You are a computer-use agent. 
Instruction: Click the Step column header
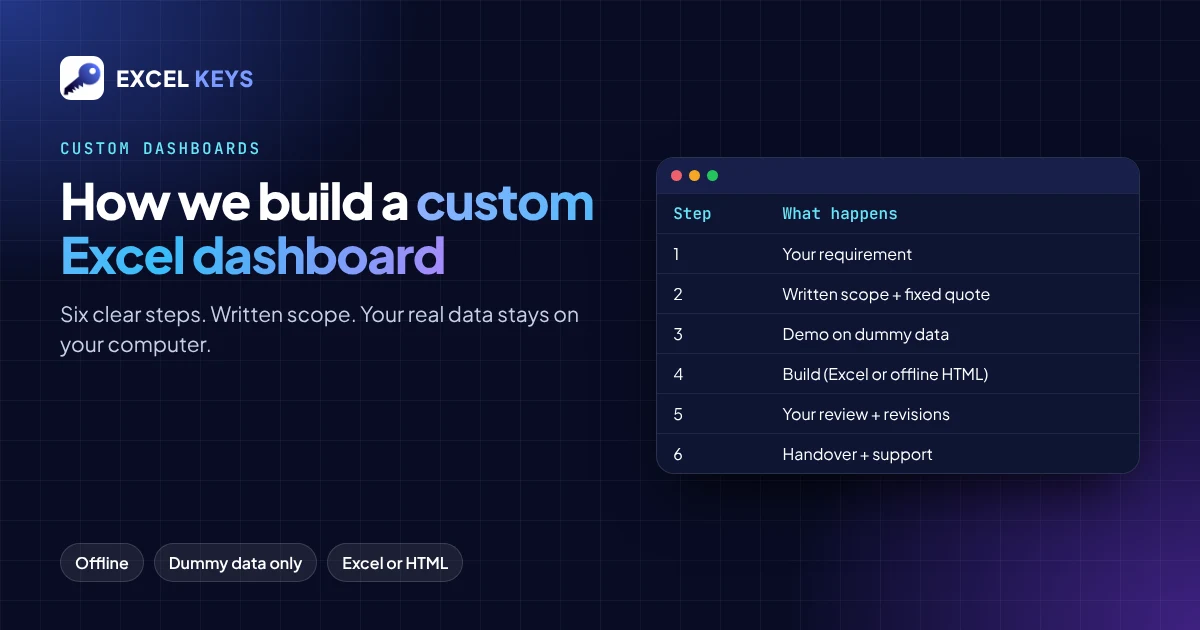coord(692,214)
